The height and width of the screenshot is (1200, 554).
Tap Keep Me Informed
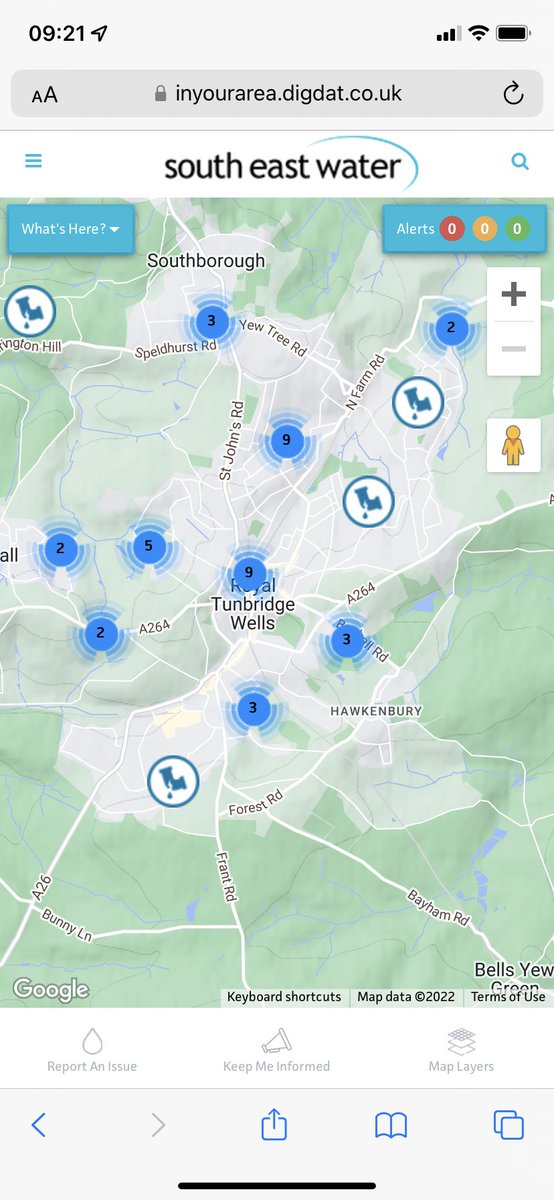click(x=276, y=1048)
